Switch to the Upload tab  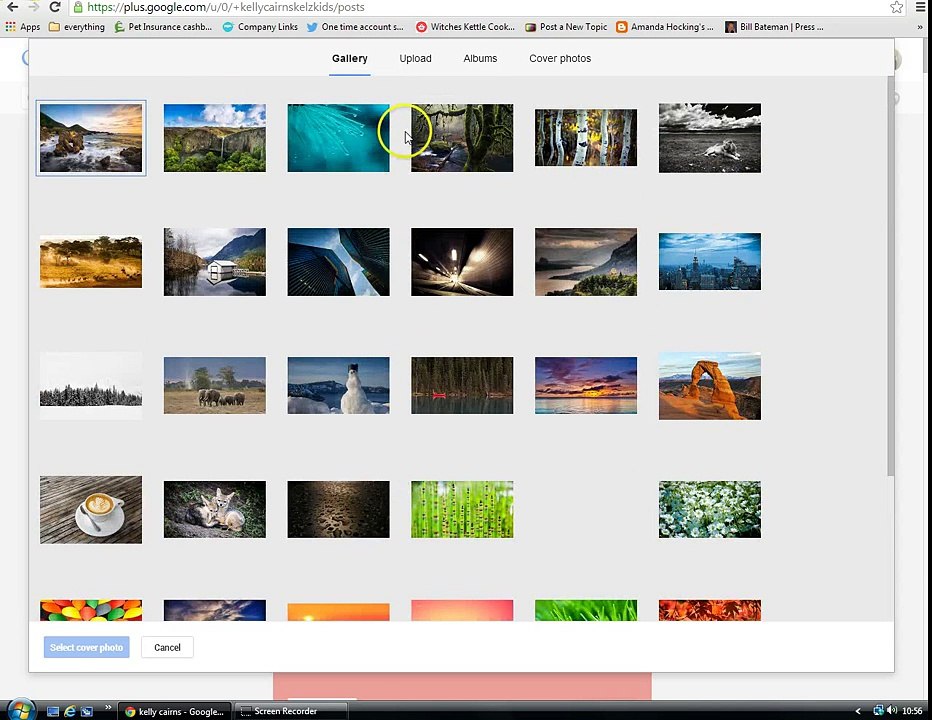point(415,58)
